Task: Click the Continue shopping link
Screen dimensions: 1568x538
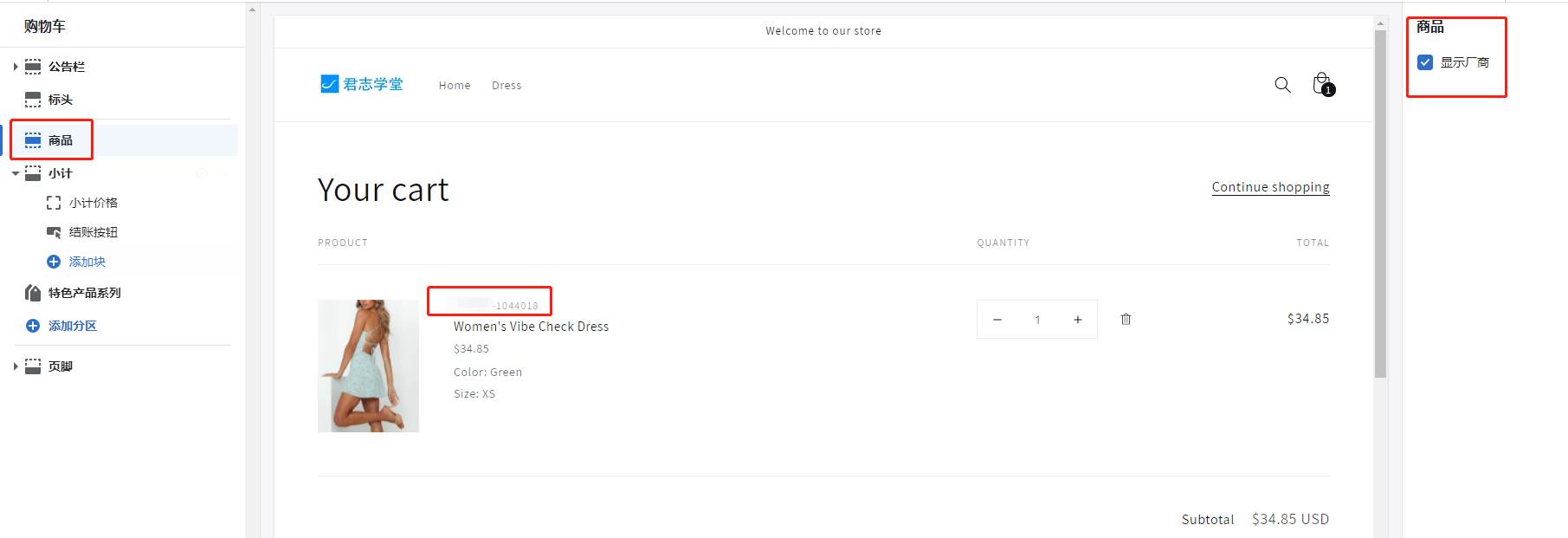Action: (x=1270, y=187)
